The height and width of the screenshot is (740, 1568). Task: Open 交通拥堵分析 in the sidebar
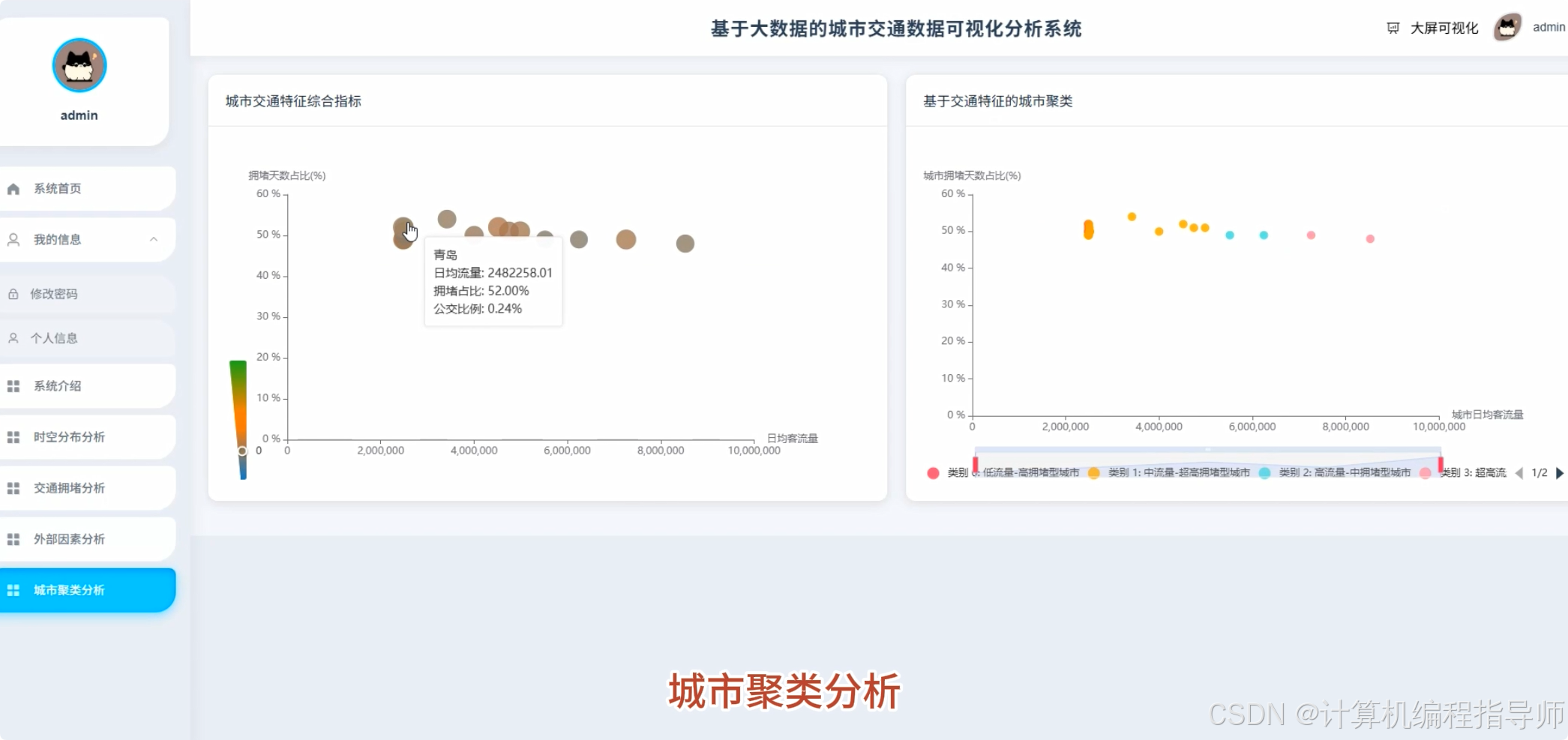click(x=68, y=487)
